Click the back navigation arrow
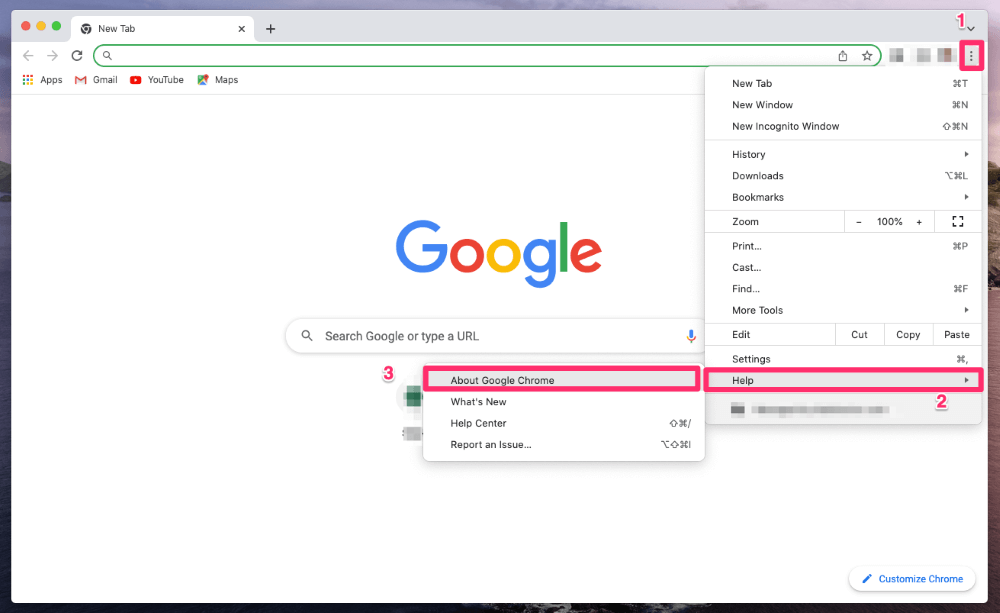Screen dimensions: 1000x613 [x=28, y=55]
